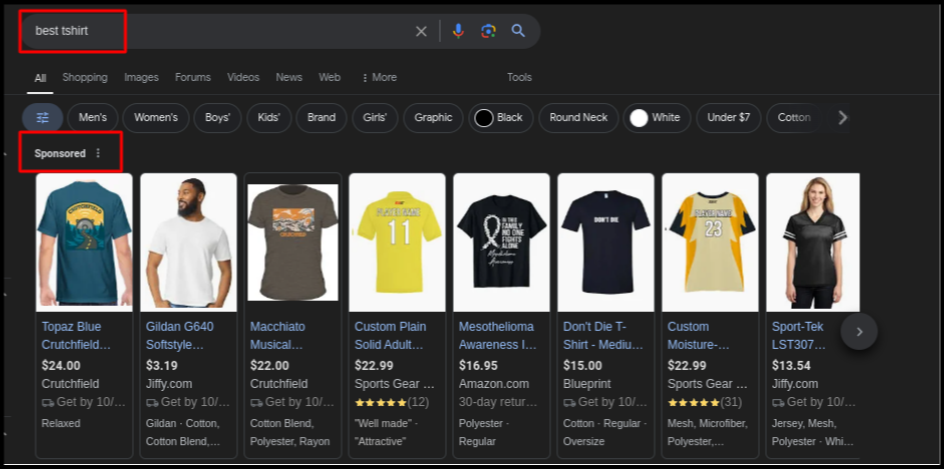Open the number 23 jersey image

click(x=710, y=242)
